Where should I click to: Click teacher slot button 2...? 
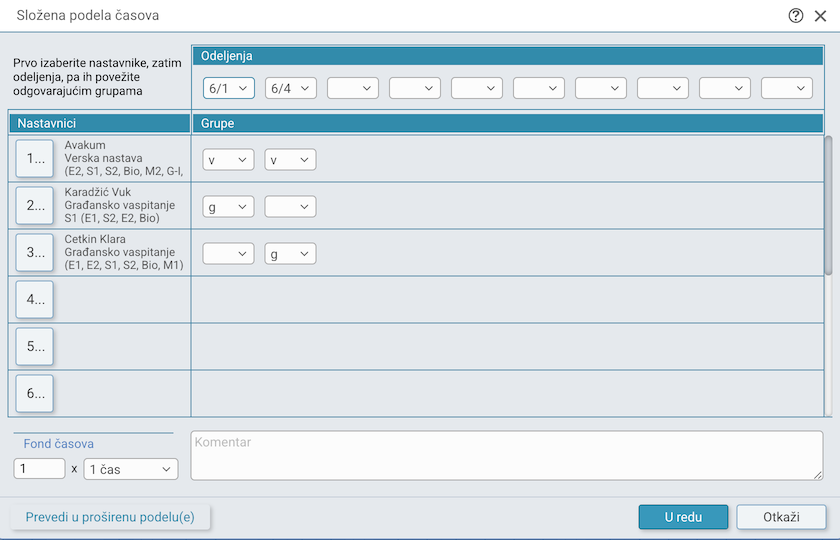[35, 206]
